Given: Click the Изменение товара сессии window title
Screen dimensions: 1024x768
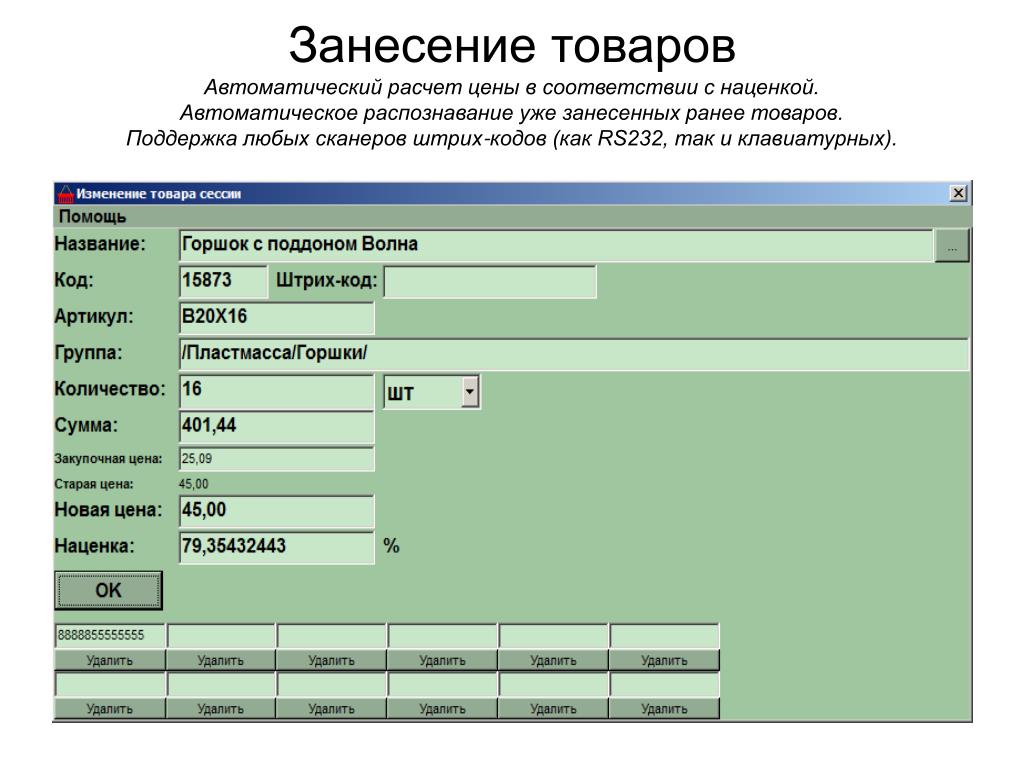Looking at the screenshot, I should coord(159,194).
